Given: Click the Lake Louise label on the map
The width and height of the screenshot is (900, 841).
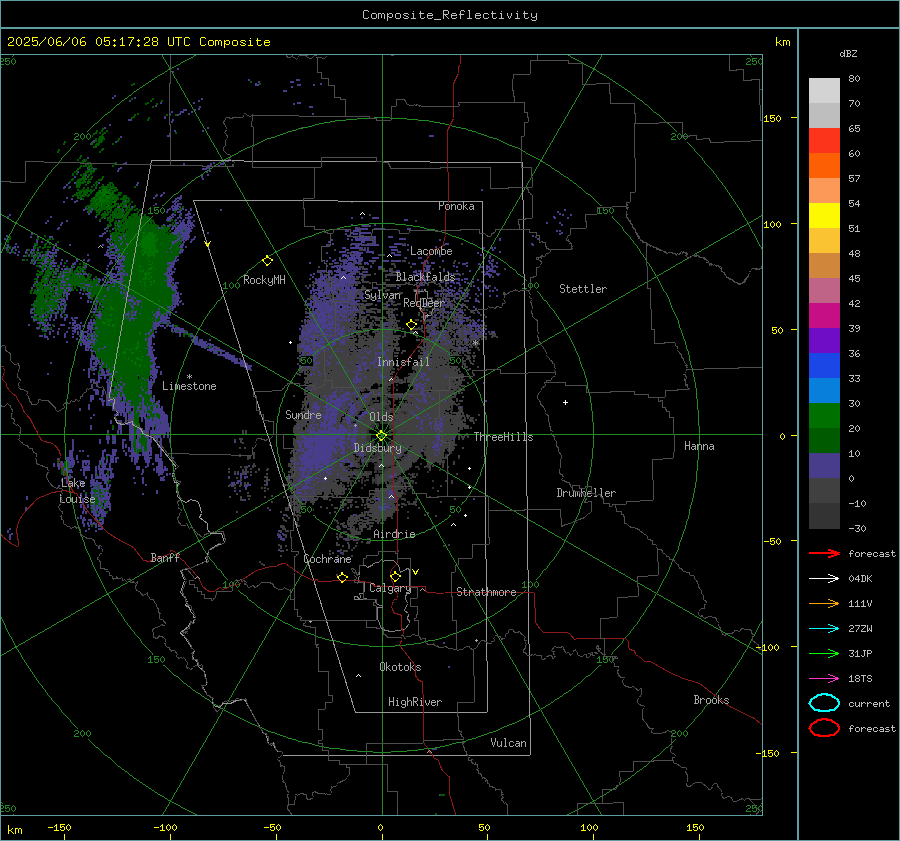Looking at the screenshot, I should pyautogui.click(x=77, y=491).
